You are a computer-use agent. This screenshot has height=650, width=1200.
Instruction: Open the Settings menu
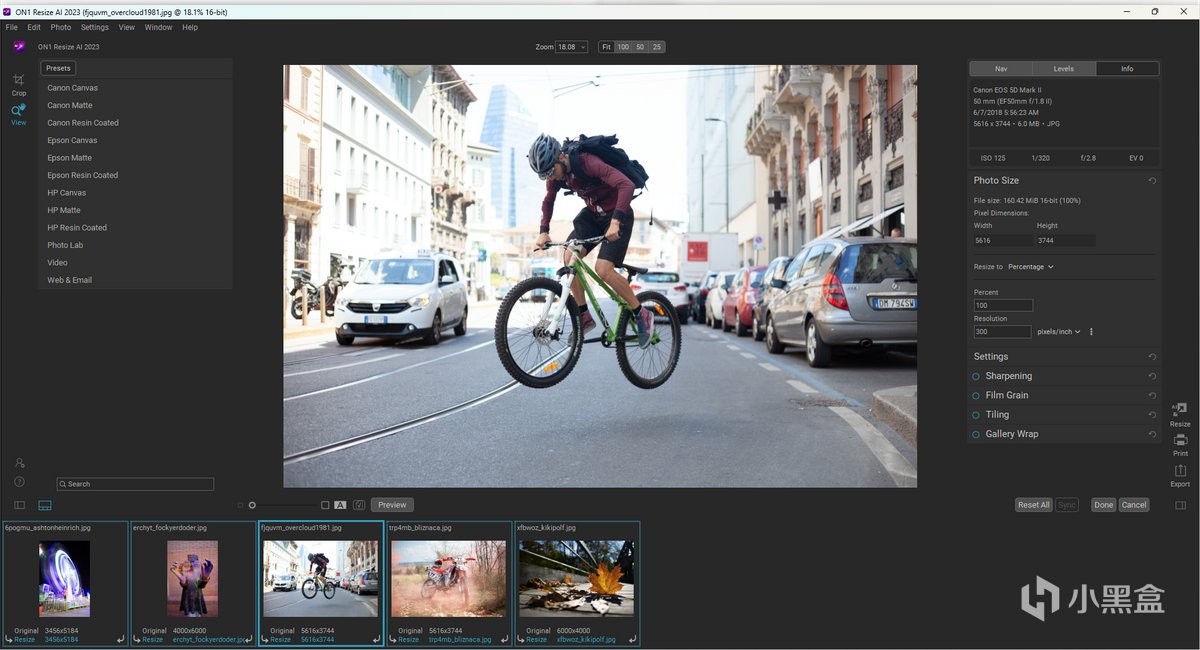point(95,27)
